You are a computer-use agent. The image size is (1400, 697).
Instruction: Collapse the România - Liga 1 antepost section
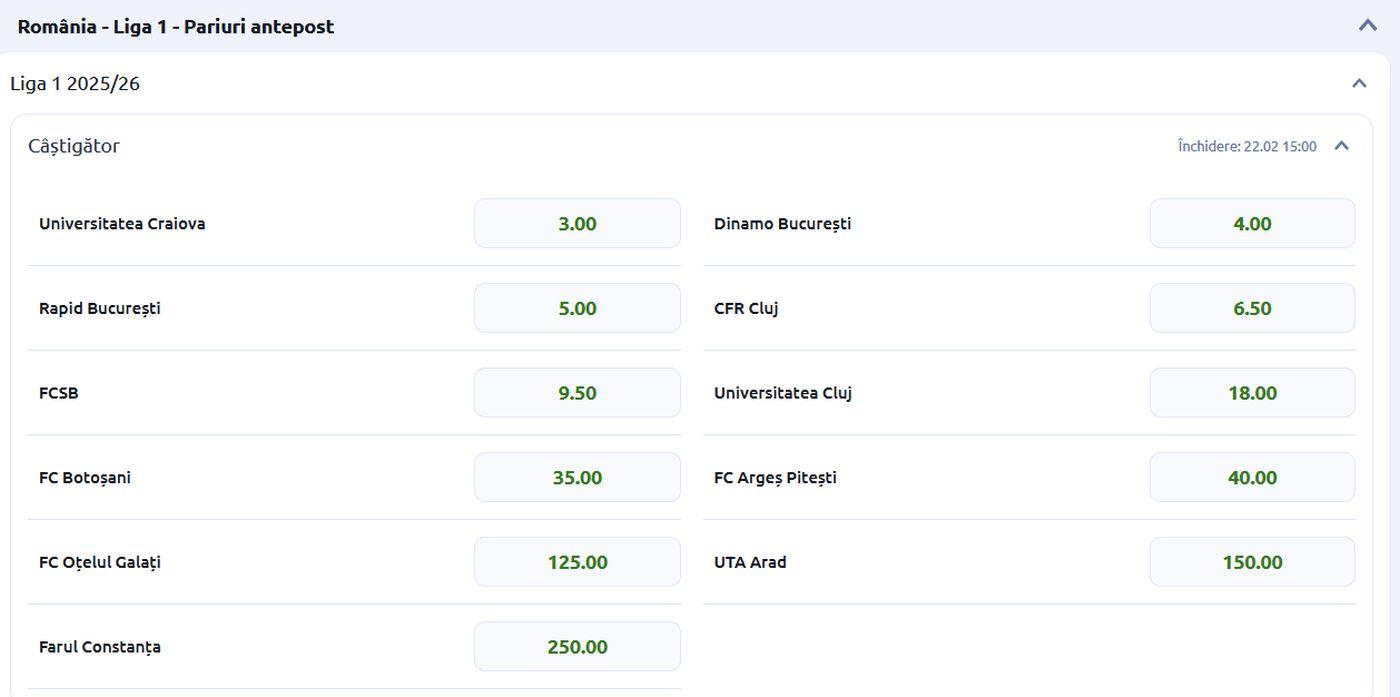(1367, 26)
